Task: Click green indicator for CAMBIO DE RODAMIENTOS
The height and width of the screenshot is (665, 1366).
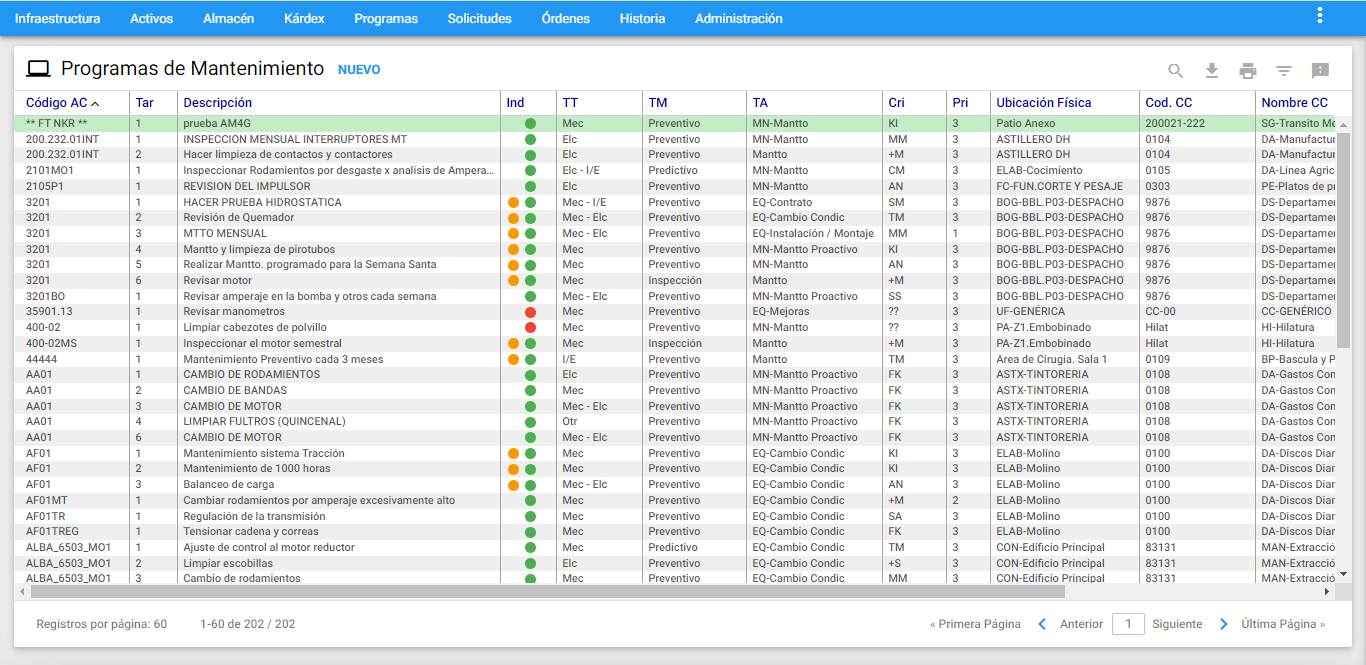Action: pos(530,375)
